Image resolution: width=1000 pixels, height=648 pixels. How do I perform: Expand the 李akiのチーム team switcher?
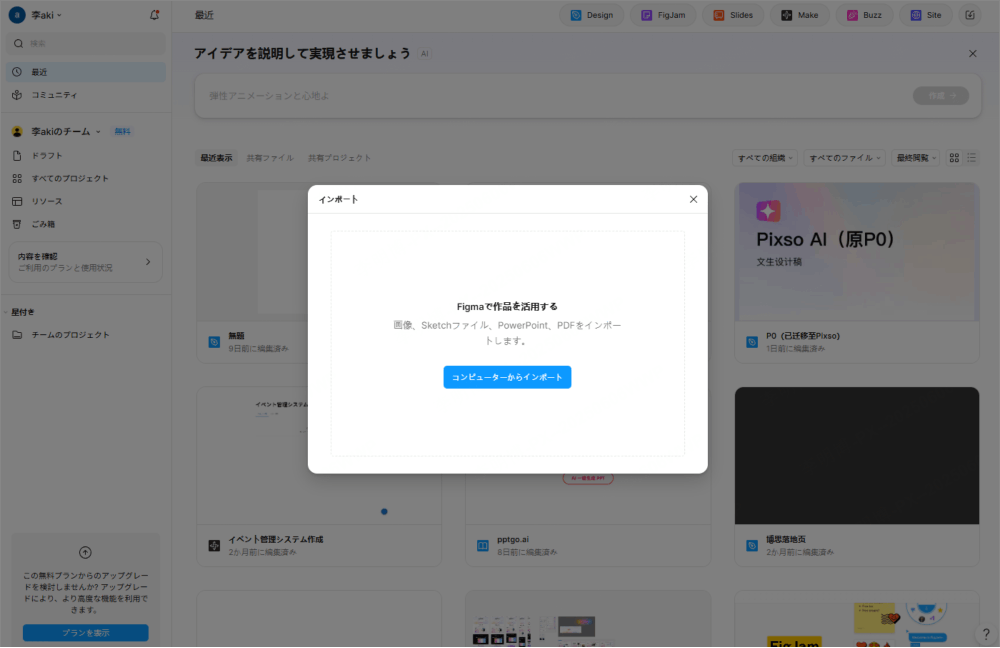click(66, 131)
